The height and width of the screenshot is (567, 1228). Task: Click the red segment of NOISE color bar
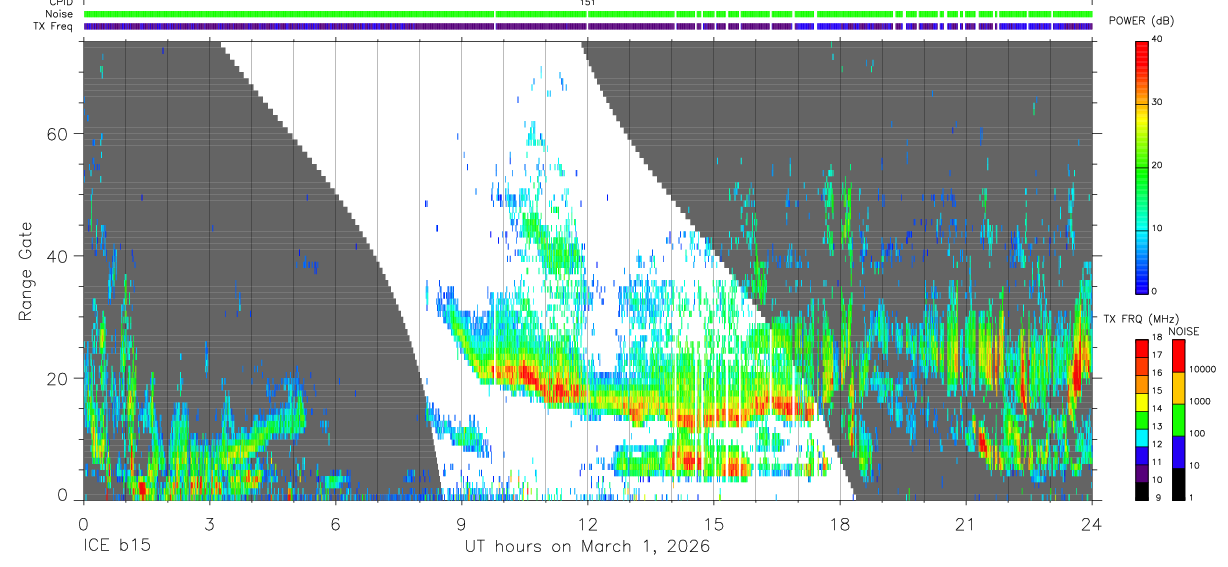tap(1178, 355)
